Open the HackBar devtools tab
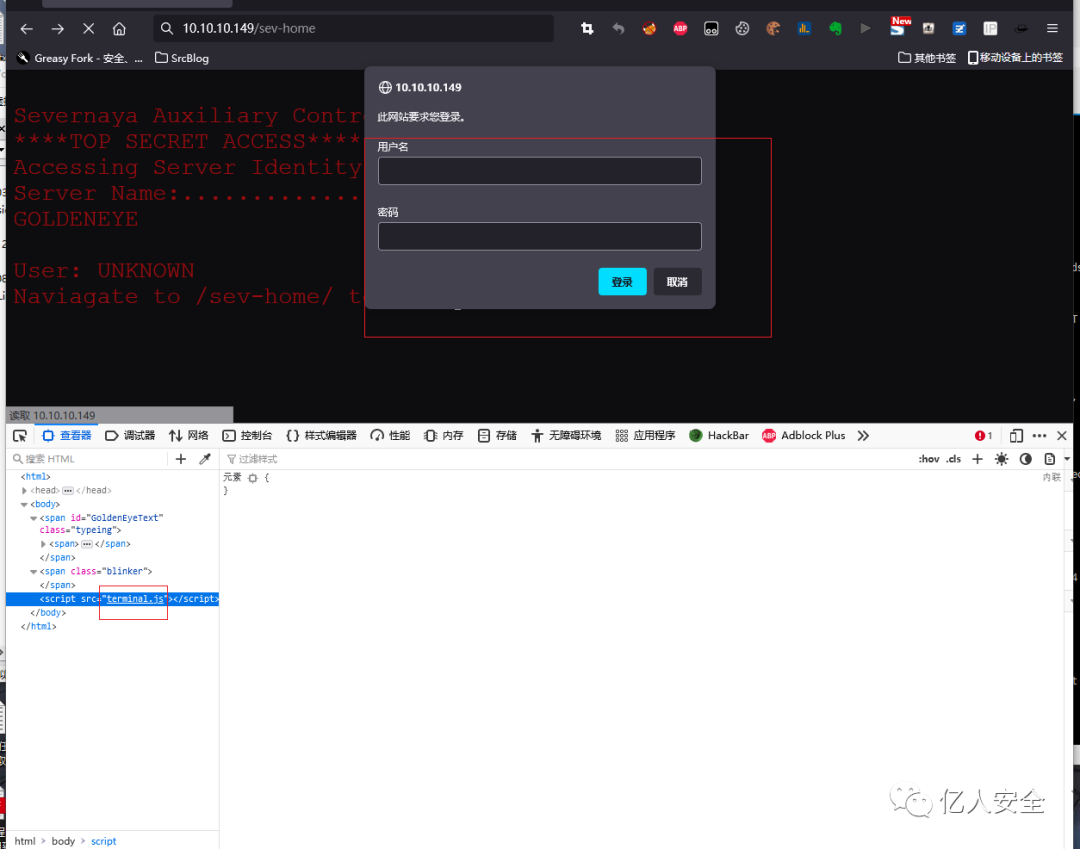Screen dimensions: 1080x849 tap(719, 436)
